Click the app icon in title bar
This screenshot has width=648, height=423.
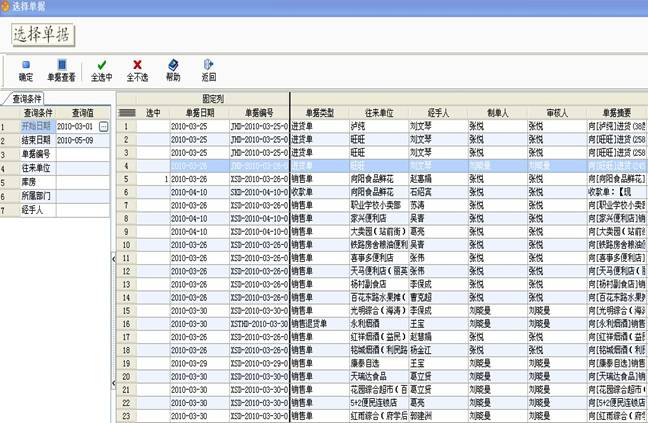pos(5,6)
